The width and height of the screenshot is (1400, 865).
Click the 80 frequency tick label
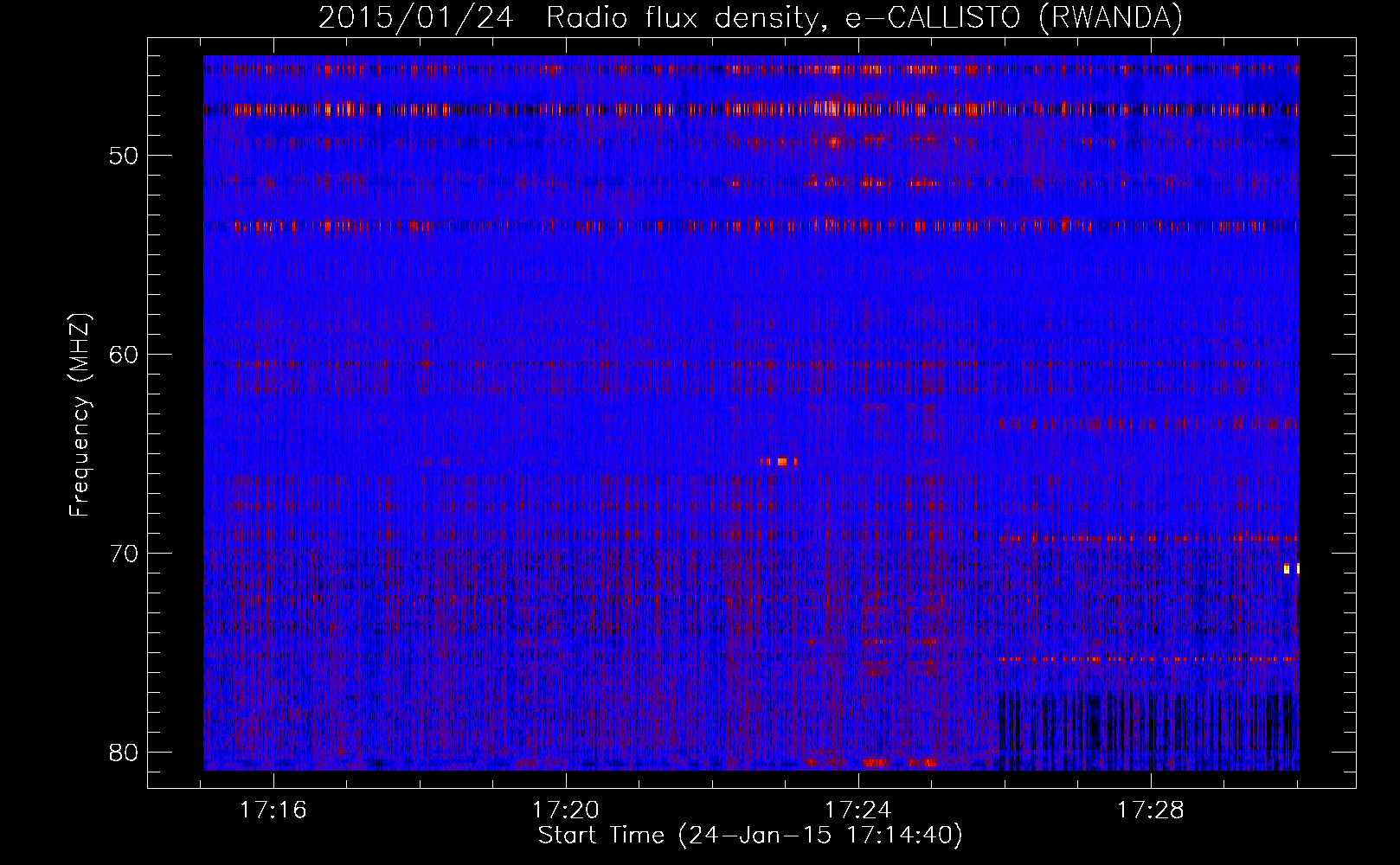tap(124, 752)
